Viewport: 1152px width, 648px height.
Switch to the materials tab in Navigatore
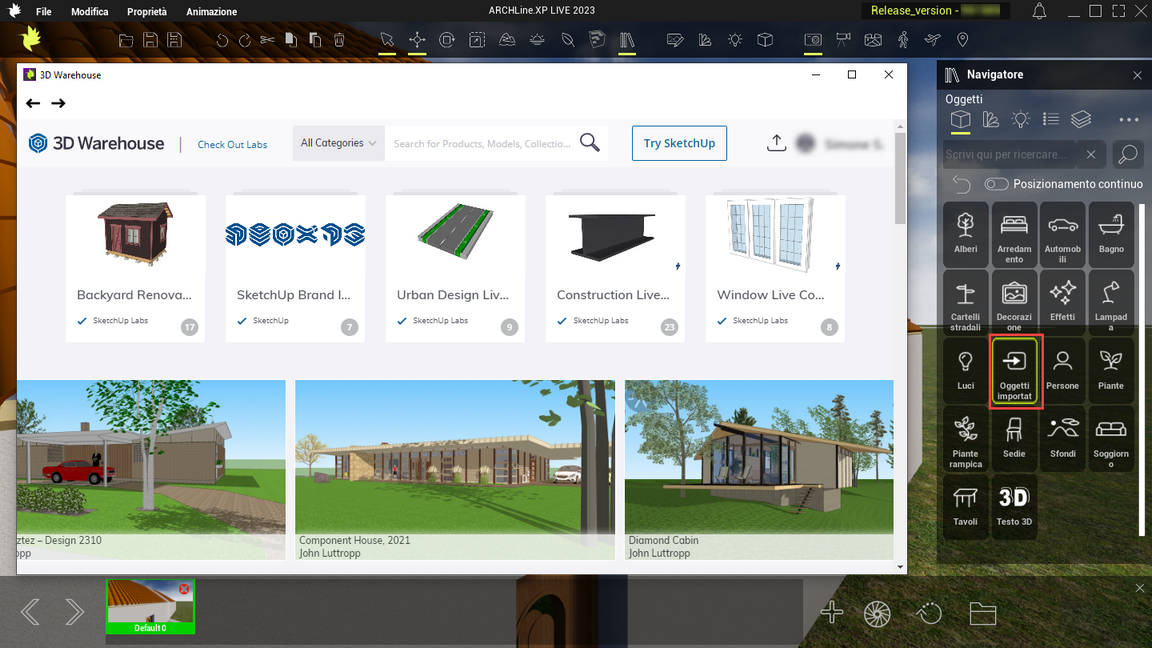(990, 120)
